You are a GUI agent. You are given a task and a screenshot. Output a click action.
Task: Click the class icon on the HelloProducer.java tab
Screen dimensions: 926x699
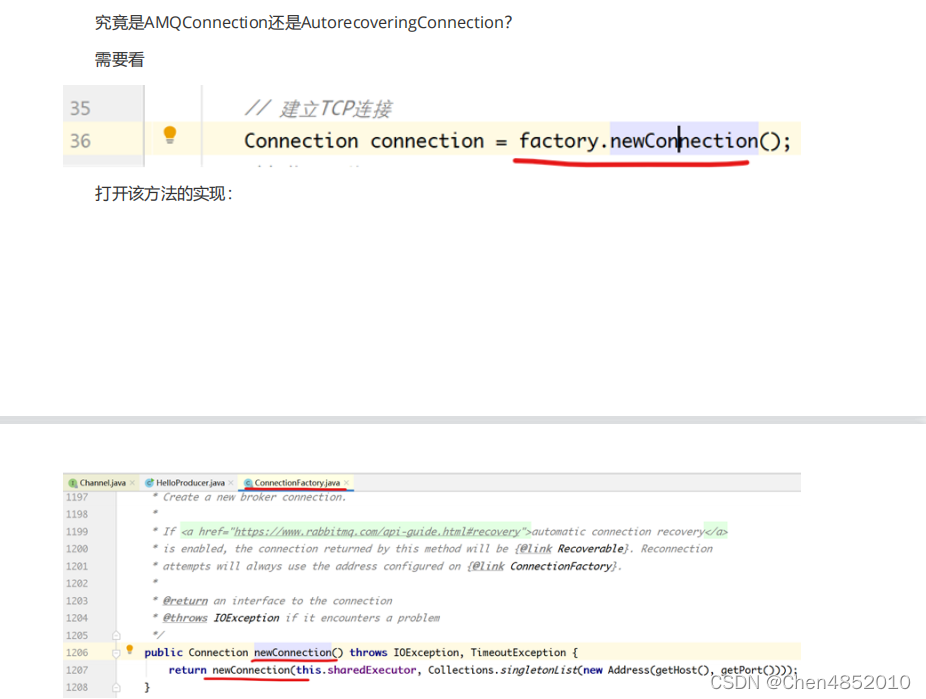pyautogui.click(x=149, y=483)
